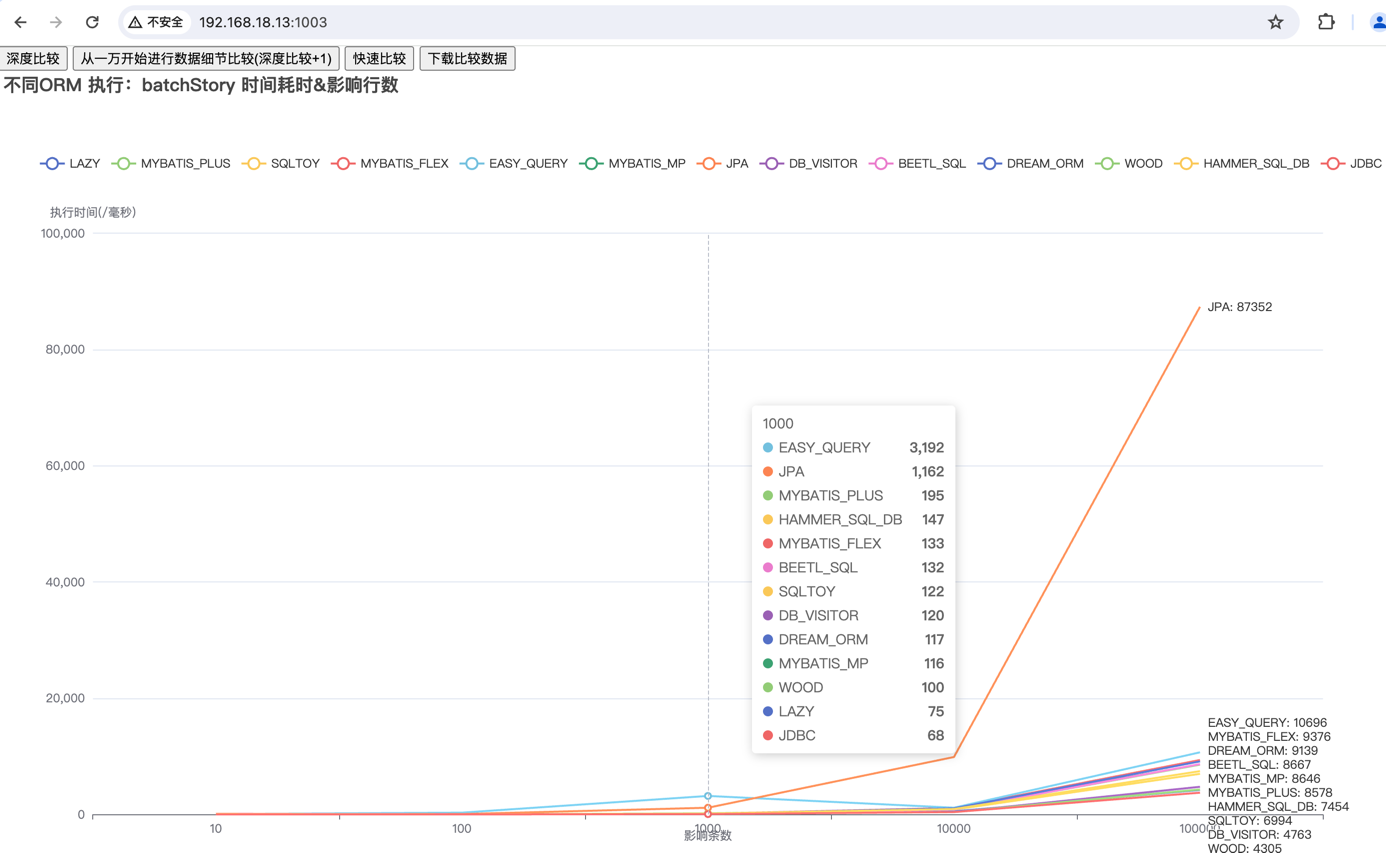Toggle the JDBC legend item
Screen dimensions: 1386x853
pos(1351,163)
